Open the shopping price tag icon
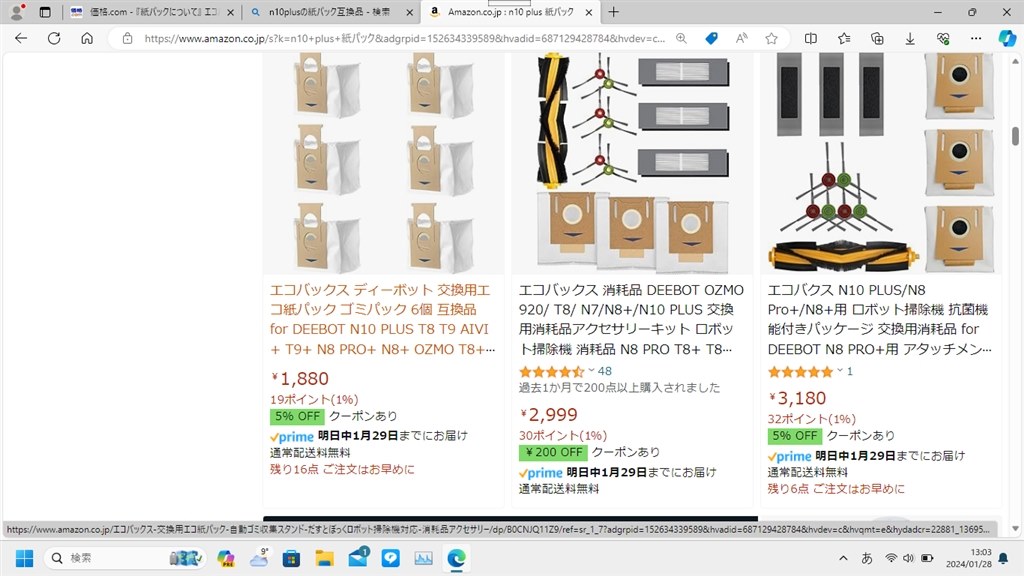The image size is (1024, 576). (711, 39)
